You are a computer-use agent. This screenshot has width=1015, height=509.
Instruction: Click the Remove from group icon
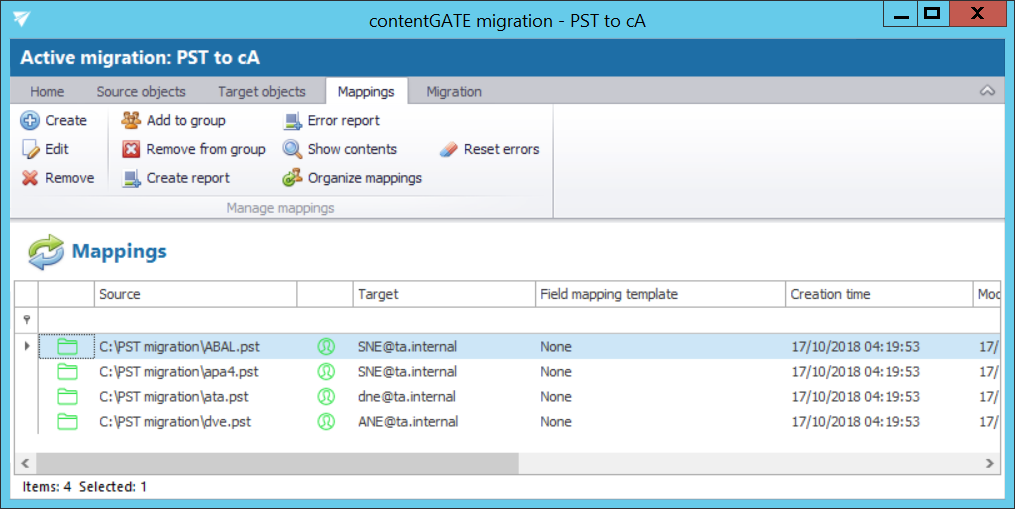[131, 150]
